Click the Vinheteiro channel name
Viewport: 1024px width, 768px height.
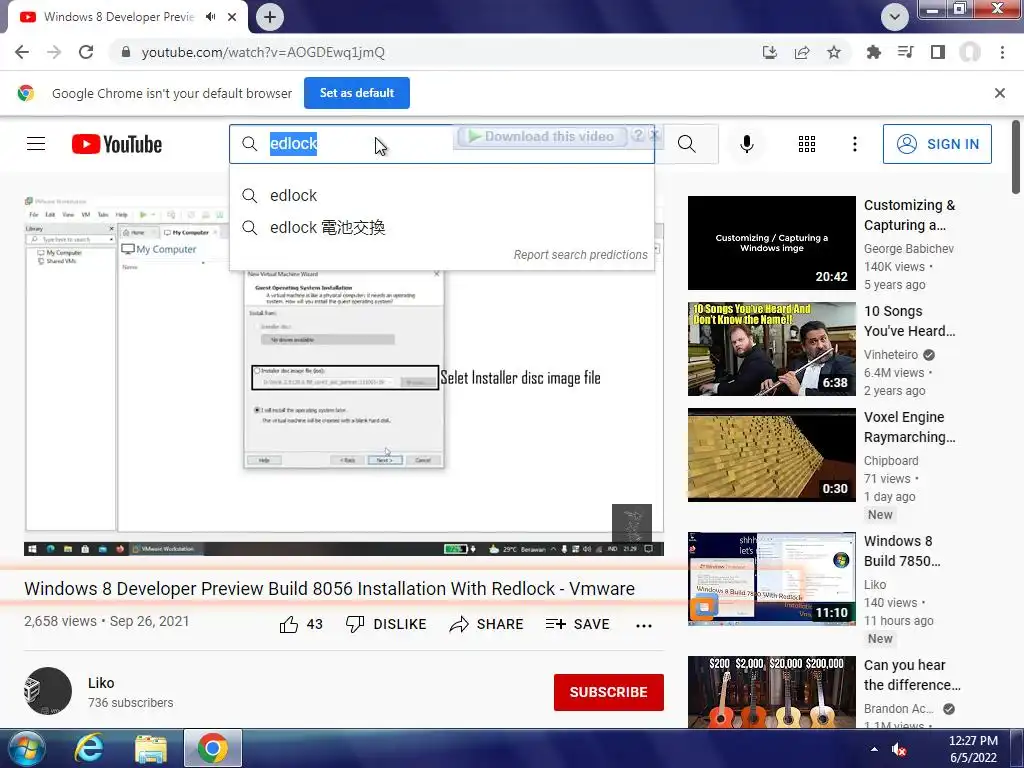(x=891, y=355)
